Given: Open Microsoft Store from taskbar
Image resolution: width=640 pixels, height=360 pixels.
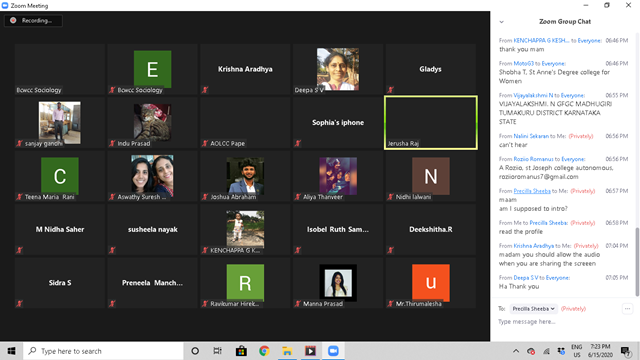Looking at the screenshot, I should pyautogui.click(x=241, y=351).
